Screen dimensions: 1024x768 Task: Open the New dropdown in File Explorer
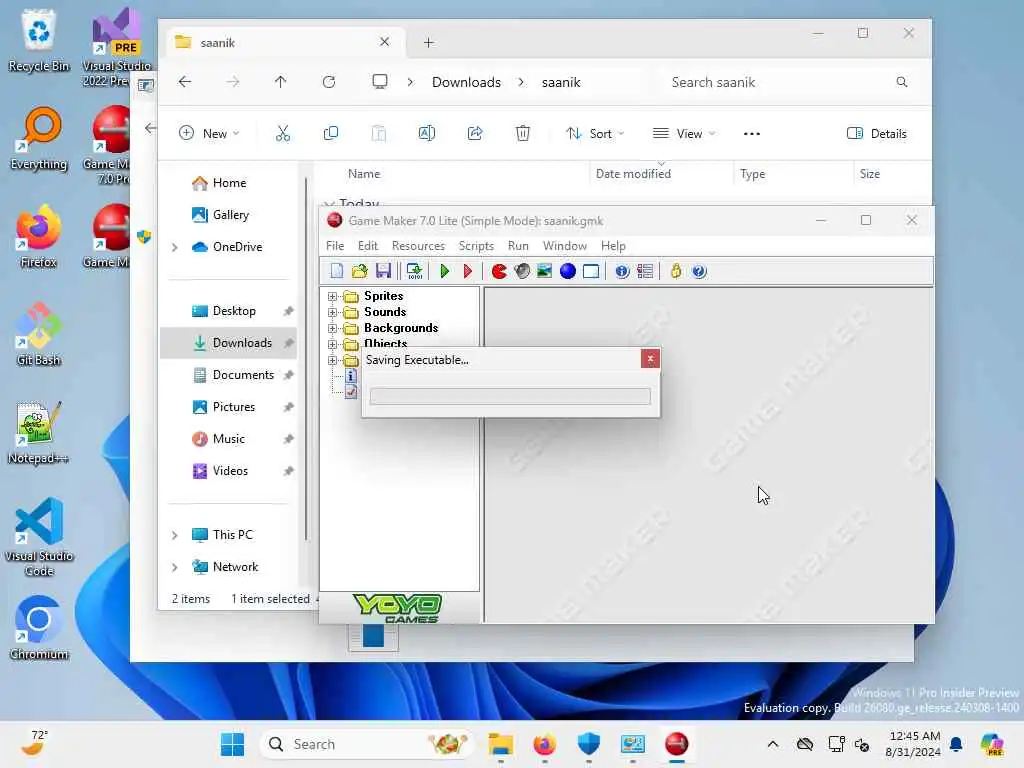[209, 133]
